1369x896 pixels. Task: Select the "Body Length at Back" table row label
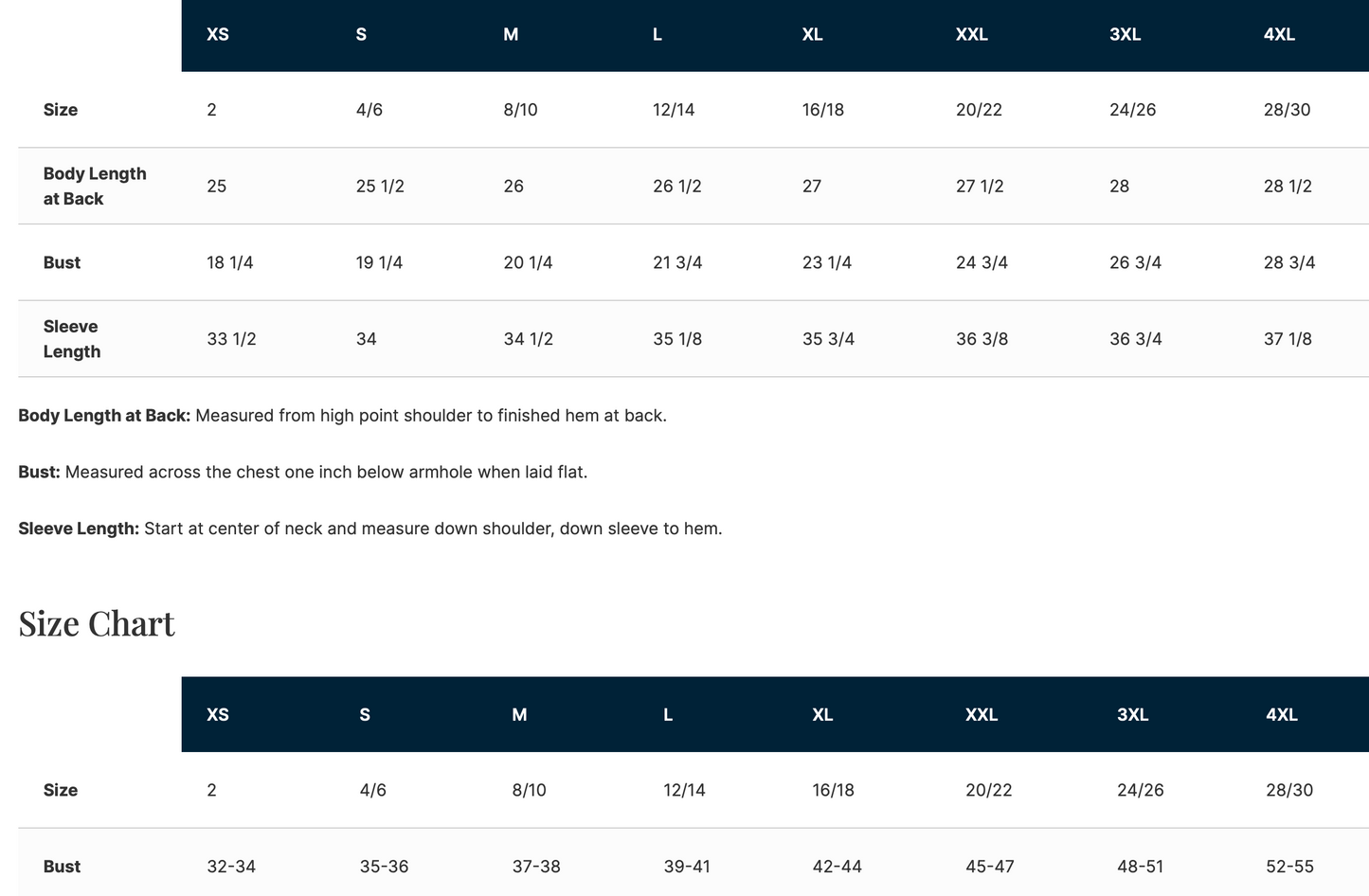coord(95,187)
